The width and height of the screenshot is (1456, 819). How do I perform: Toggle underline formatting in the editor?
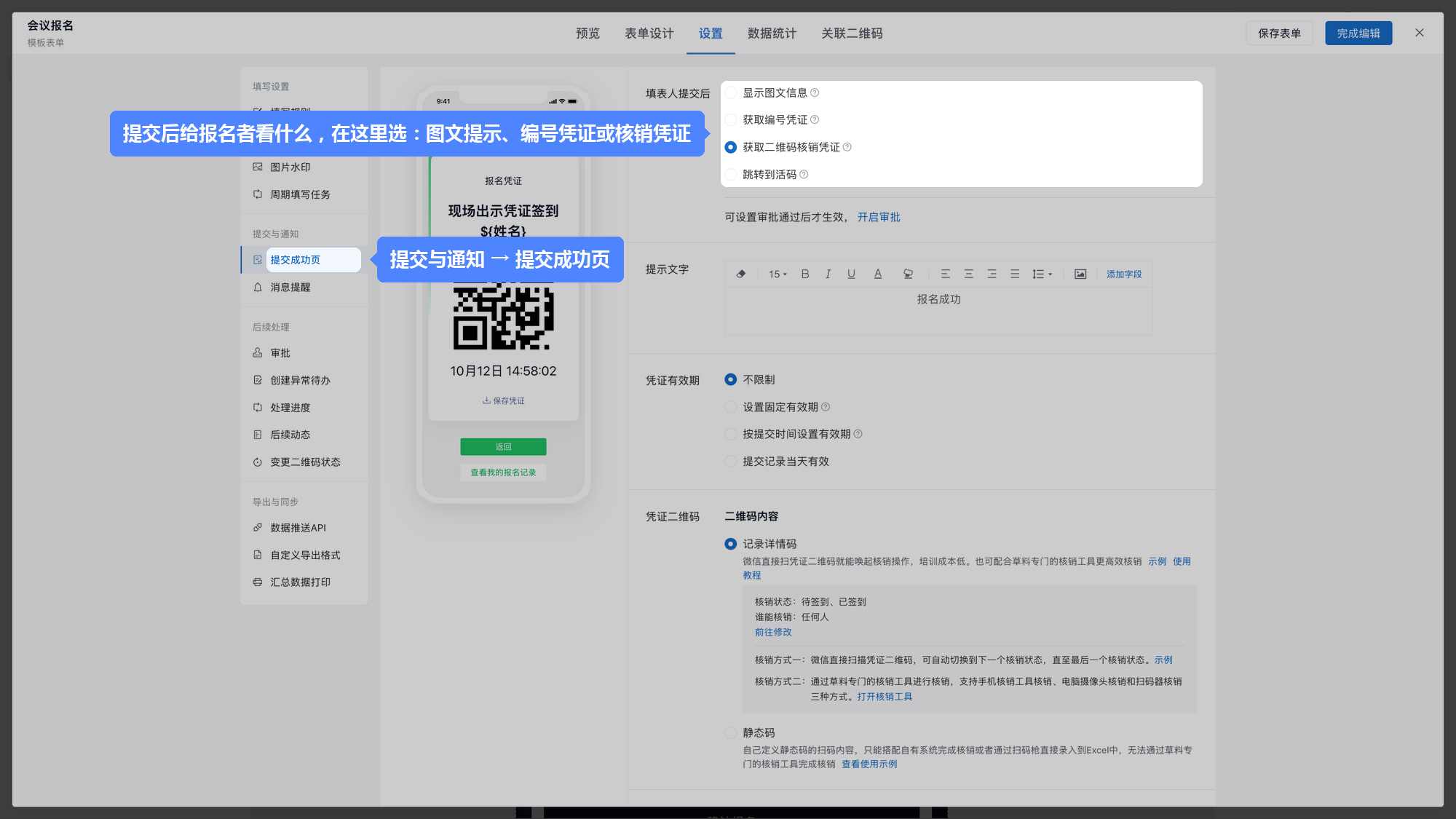851,274
